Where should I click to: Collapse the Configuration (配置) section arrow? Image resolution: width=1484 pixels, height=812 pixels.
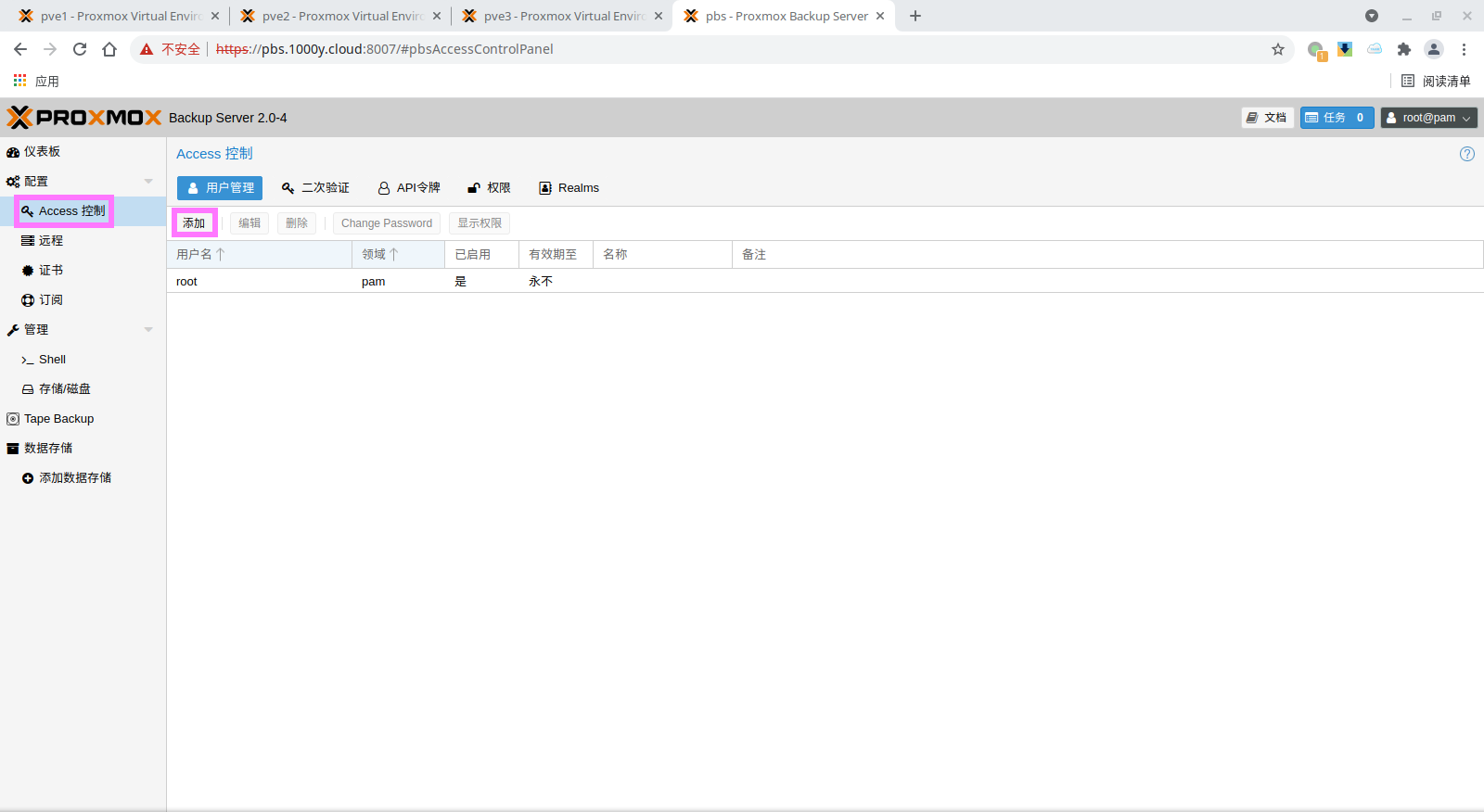(148, 182)
